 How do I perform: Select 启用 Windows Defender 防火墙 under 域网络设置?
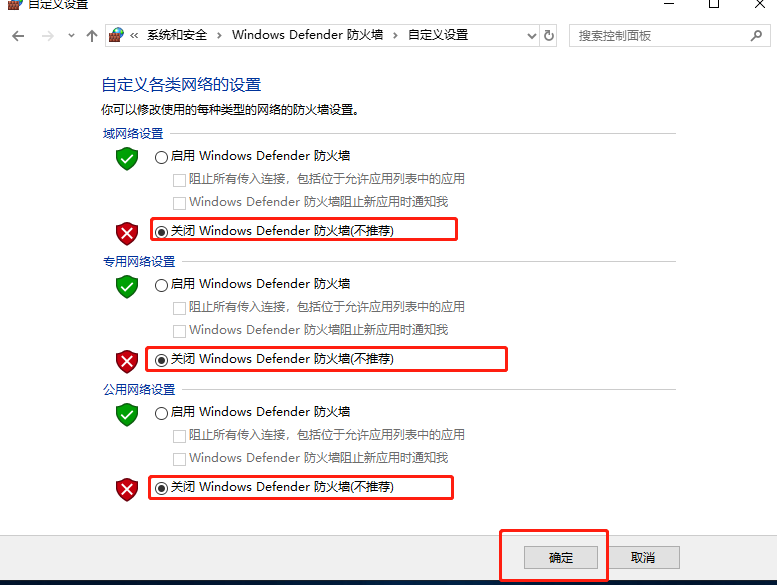252,157
